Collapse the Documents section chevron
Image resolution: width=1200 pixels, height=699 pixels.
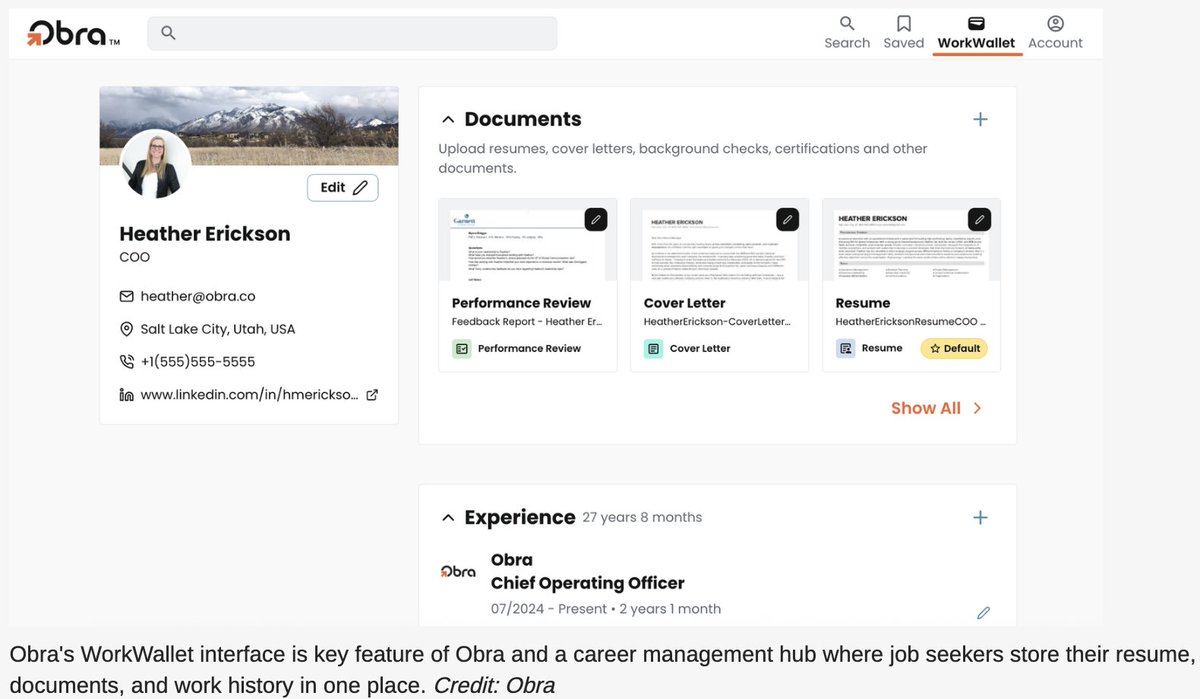(x=447, y=119)
